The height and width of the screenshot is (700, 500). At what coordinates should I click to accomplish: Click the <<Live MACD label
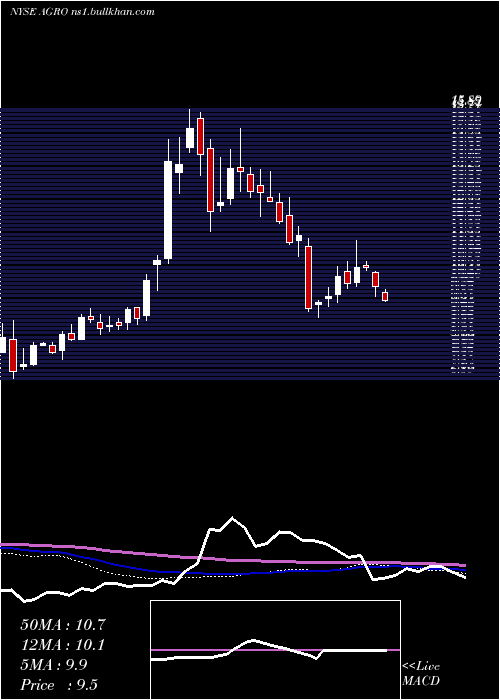(421, 674)
